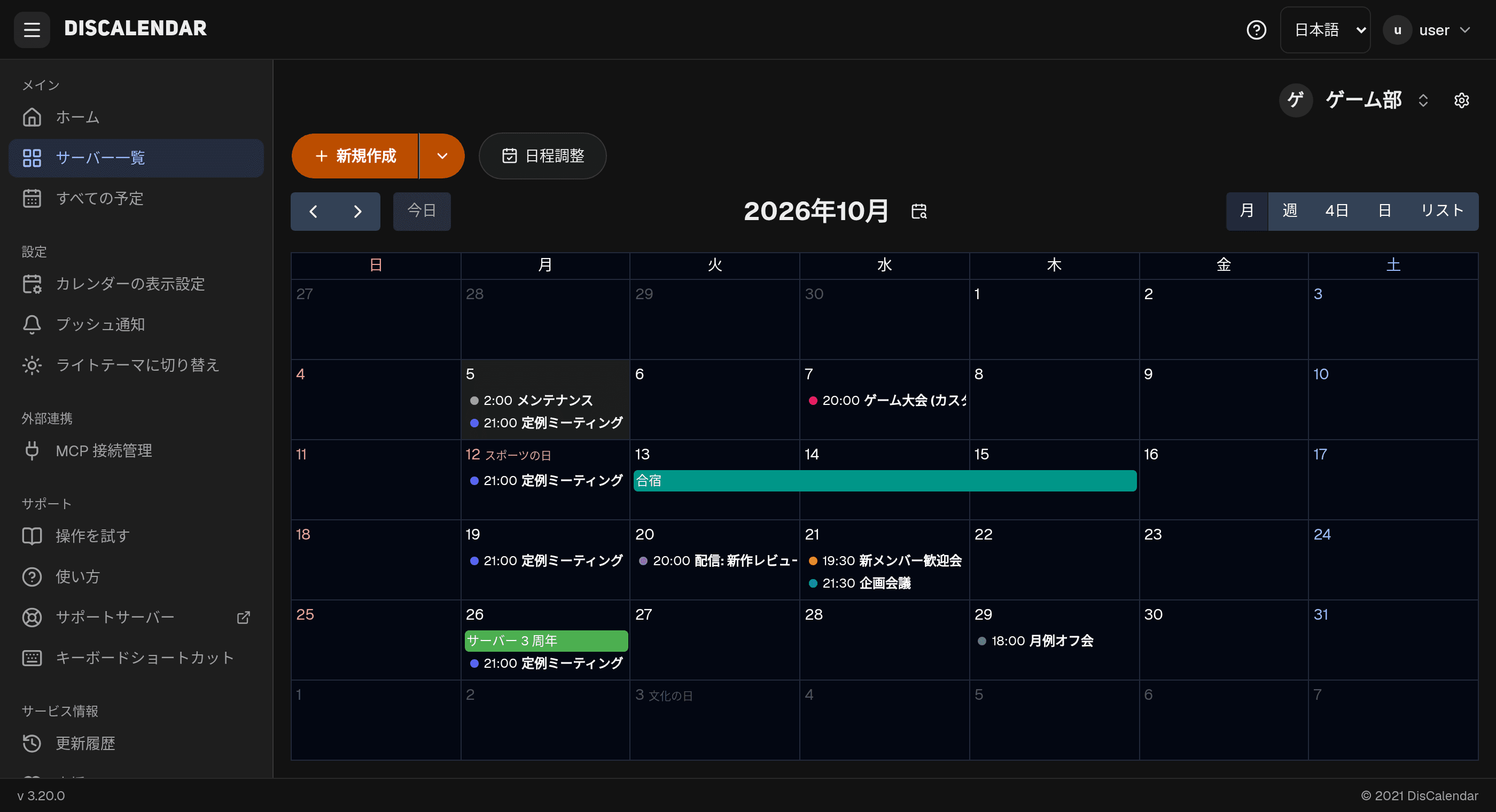This screenshot has height=812, width=1496.
Task: Open the green サーバー３周年 event bar
Action: (x=546, y=641)
